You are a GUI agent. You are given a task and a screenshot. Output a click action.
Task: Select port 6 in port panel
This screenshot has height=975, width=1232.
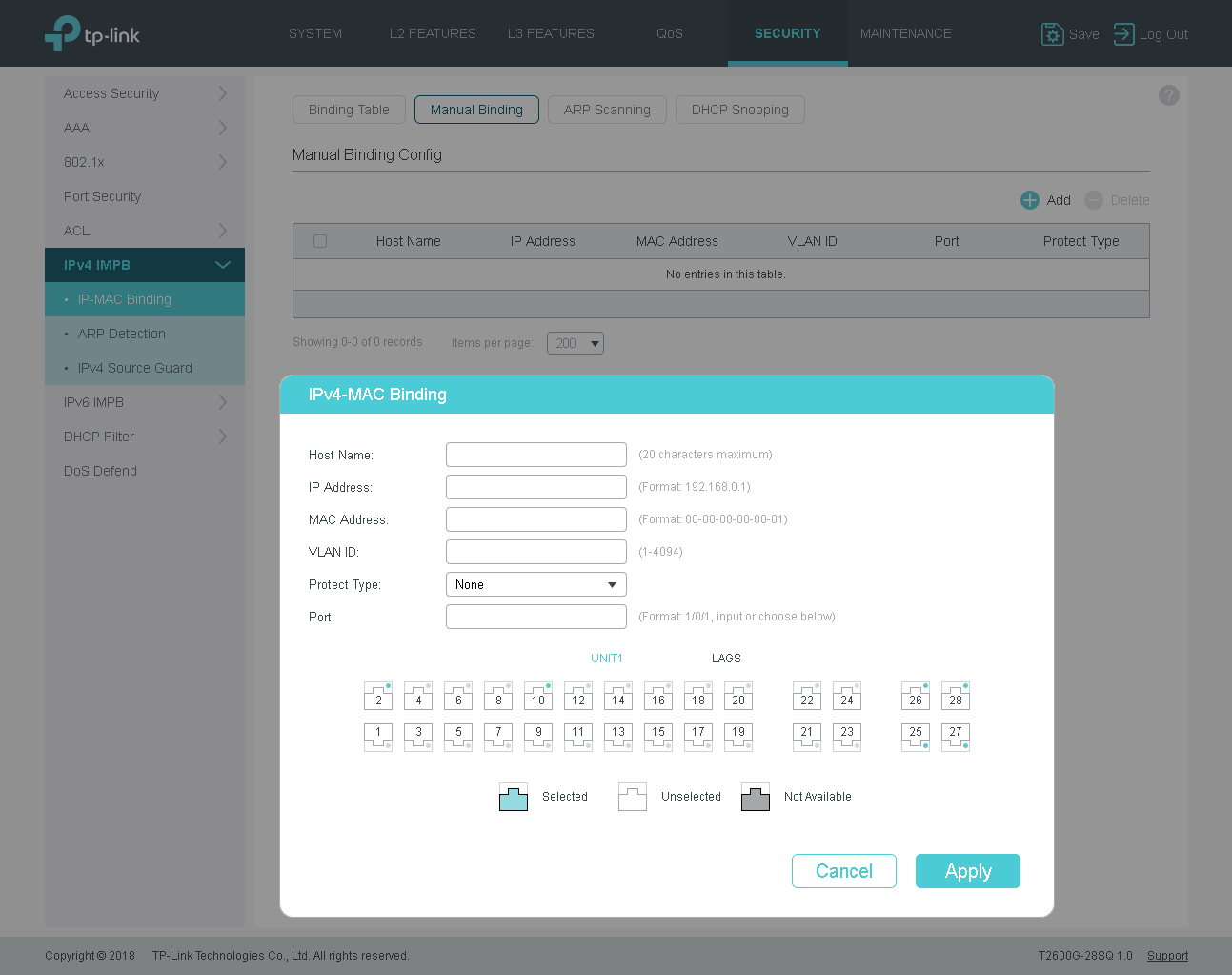(458, 696)
